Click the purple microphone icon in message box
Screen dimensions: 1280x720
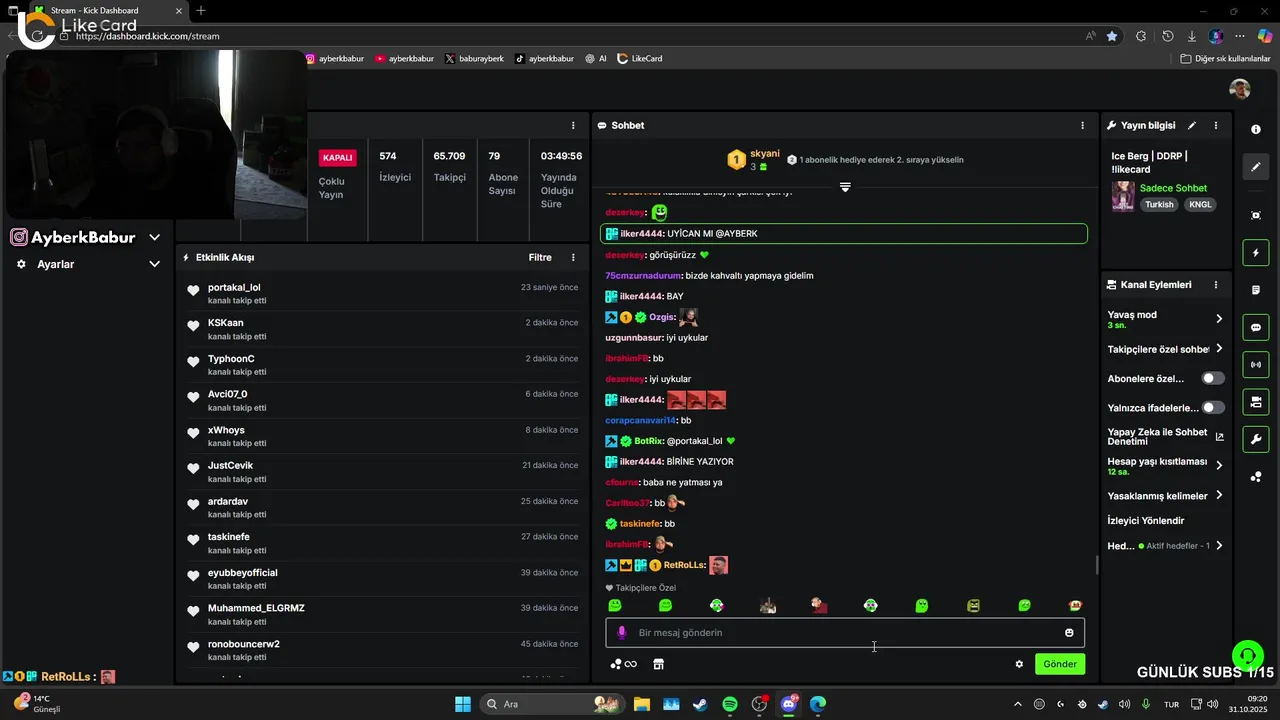click(622, 633)
